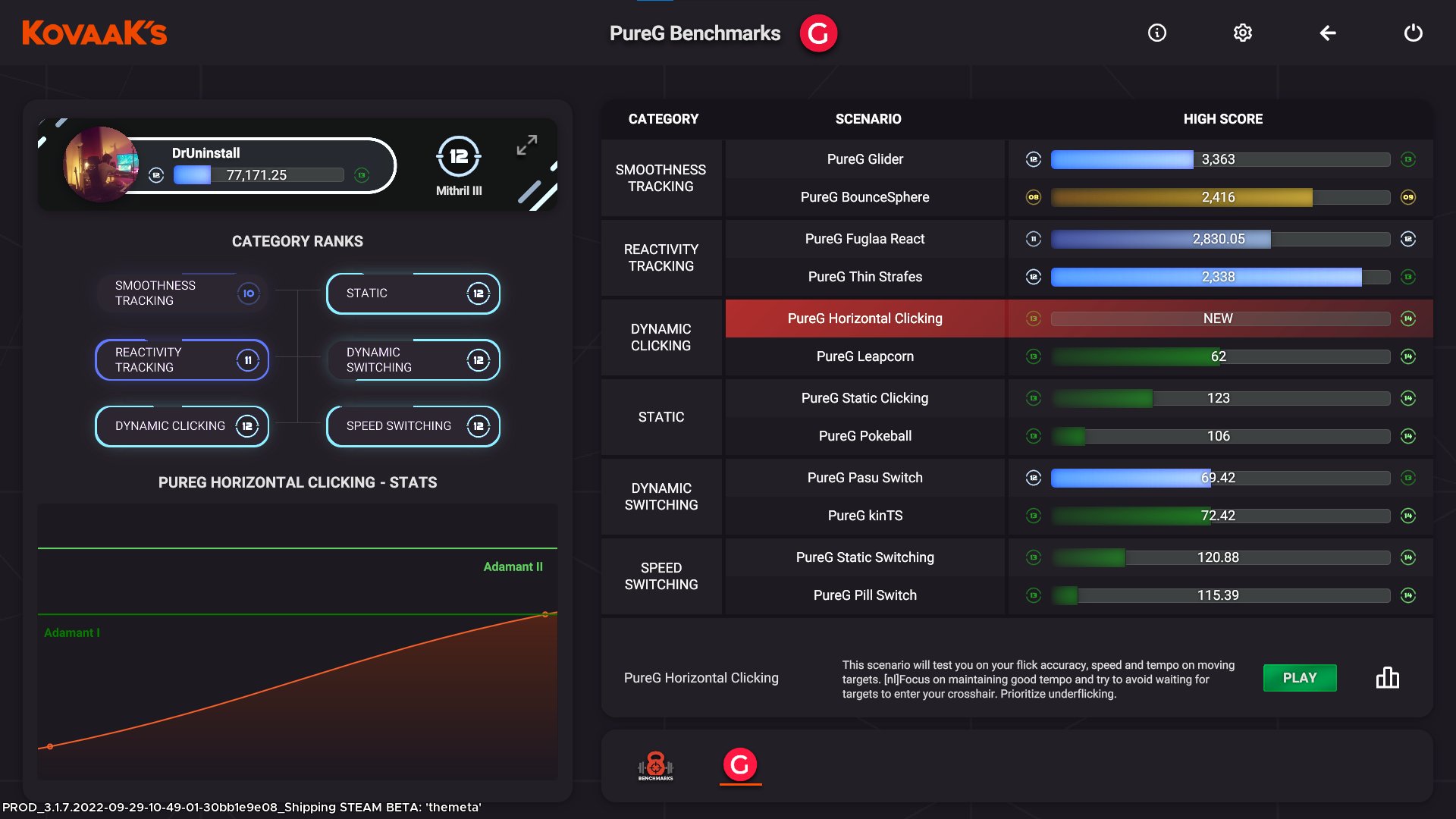Switch to the kettlebell Benchmarks tab
Image resolution: width=1456 pixels, height=819 pixels.
pyautogui.click(x=655, y=765)
